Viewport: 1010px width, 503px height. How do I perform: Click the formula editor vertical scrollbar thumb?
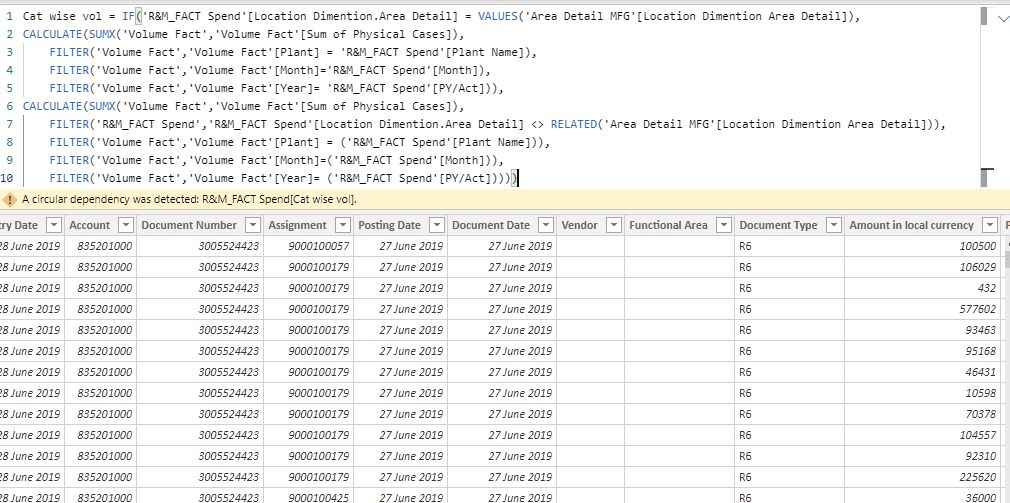pos(984,15)
